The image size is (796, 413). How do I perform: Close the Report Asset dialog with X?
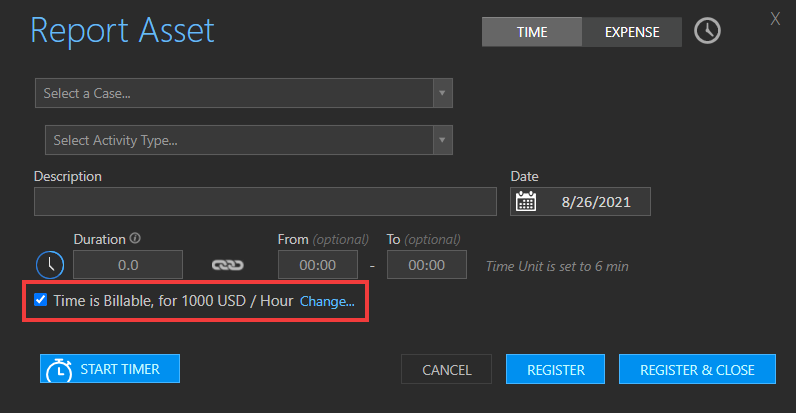pyautogui.click(x=775, y=19)
